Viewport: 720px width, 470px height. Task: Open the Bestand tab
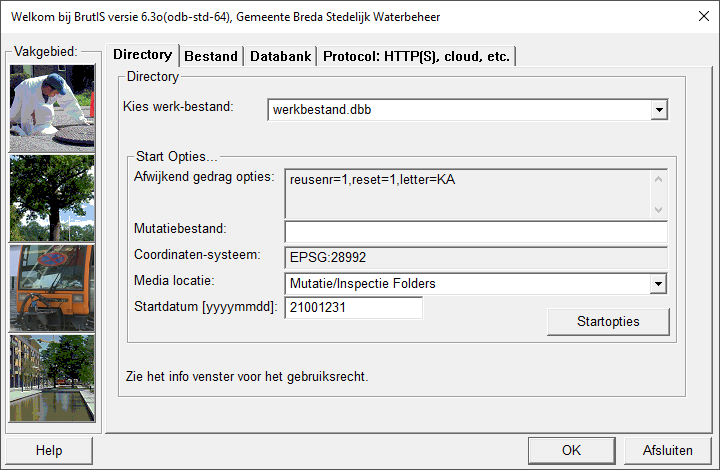tap(211, 56)
